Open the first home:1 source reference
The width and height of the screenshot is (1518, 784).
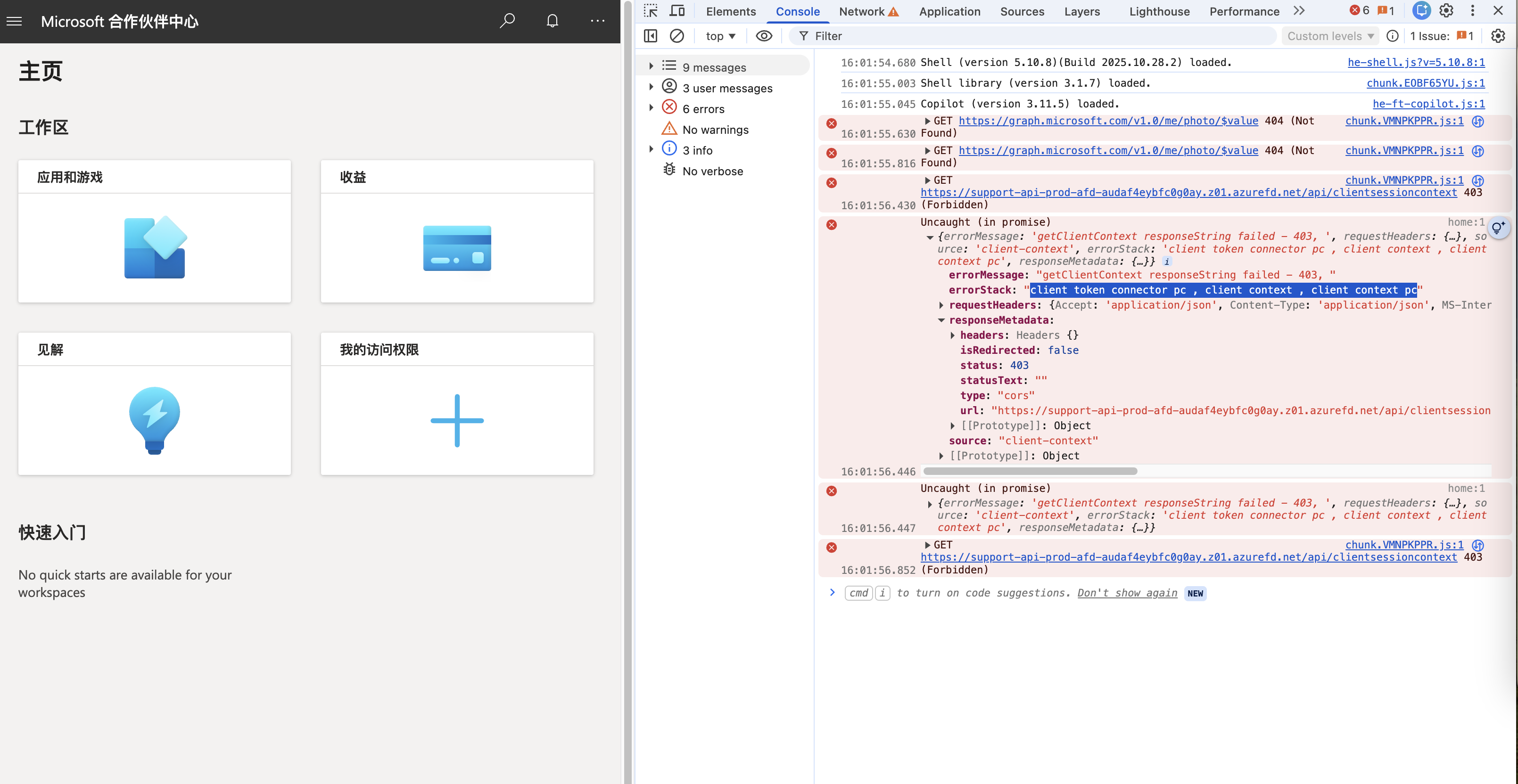pos(1466,222)
